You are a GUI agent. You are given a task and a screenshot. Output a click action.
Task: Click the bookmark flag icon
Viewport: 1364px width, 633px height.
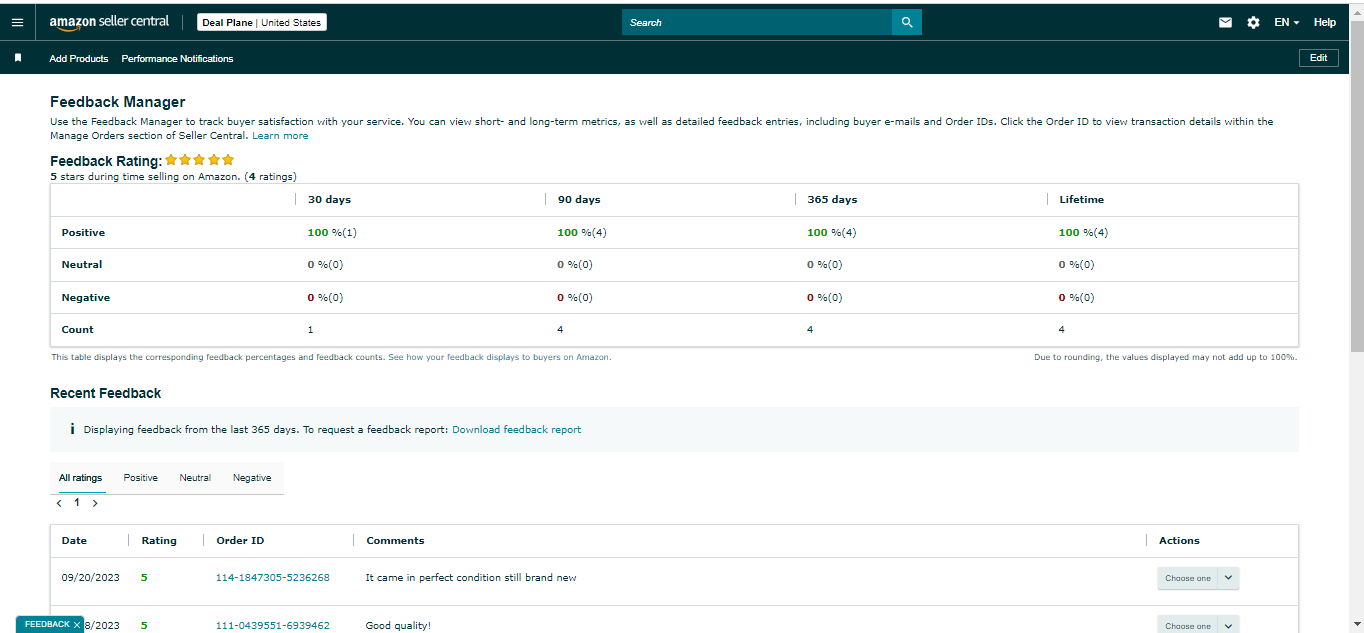(x=18, y=58)
